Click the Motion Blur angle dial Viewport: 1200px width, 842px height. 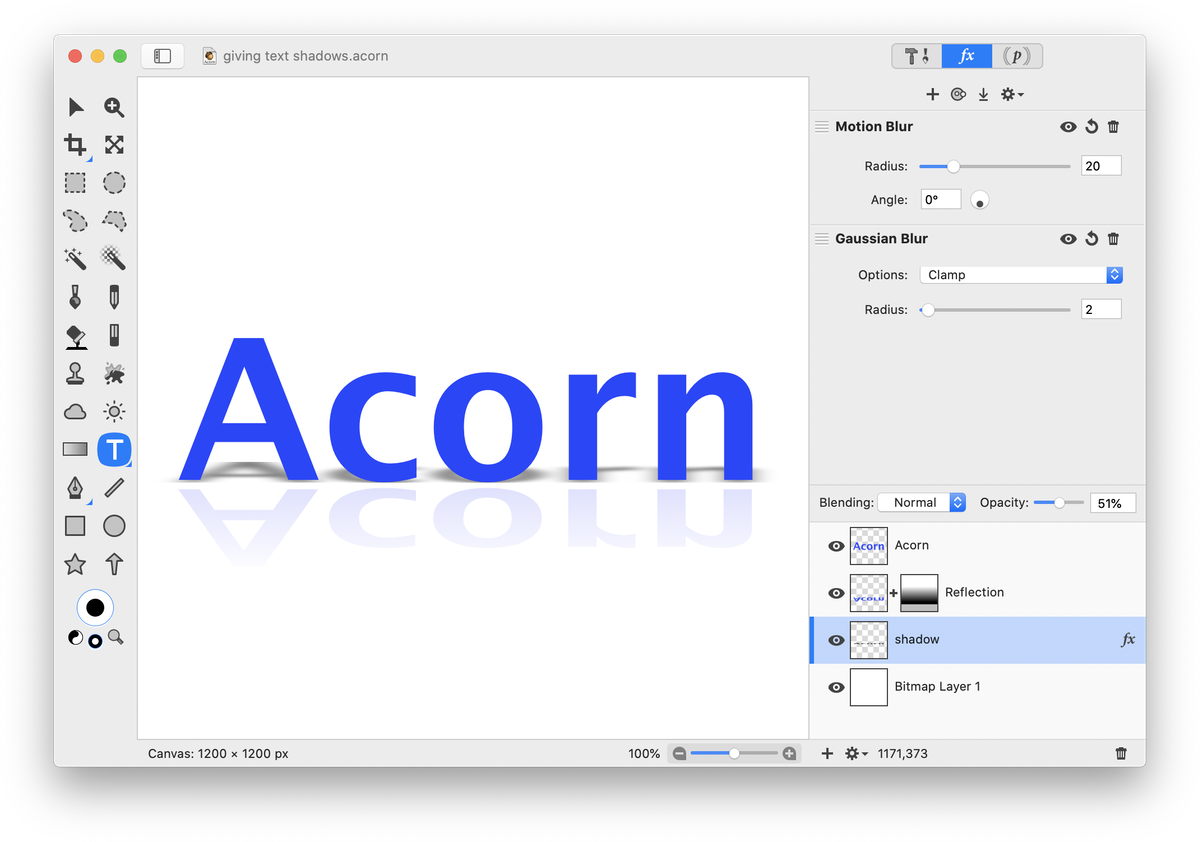click(980, 200)
